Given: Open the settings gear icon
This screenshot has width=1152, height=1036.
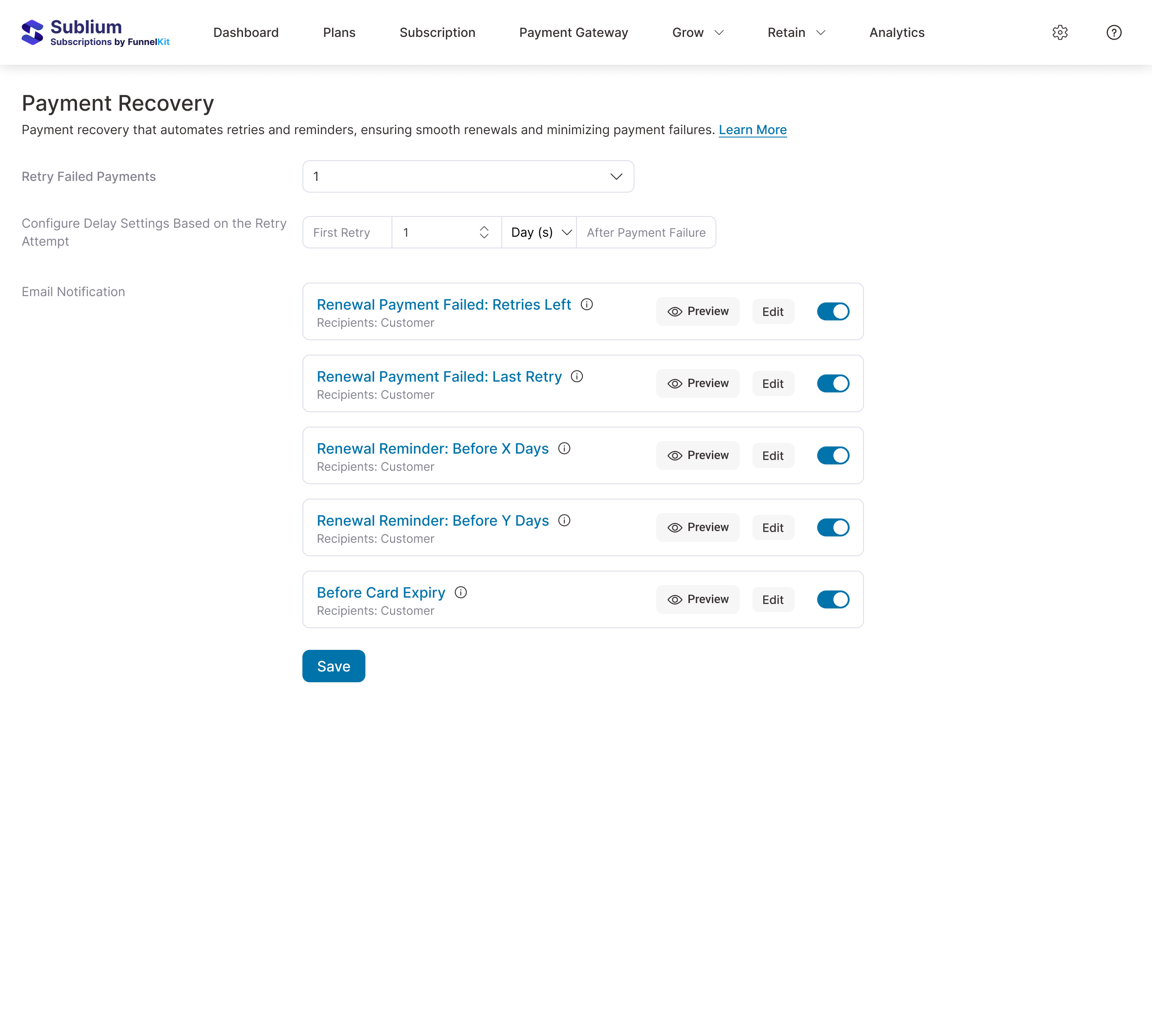Looking at the screenshot, I should click(x=1059, y=32).
